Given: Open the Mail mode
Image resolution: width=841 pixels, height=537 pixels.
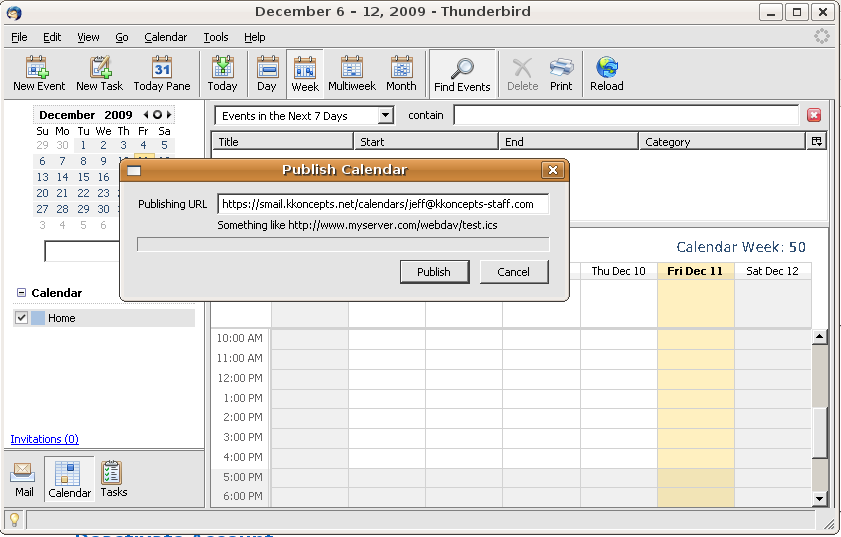Looking at the screenshot, I should coord(24,479).
